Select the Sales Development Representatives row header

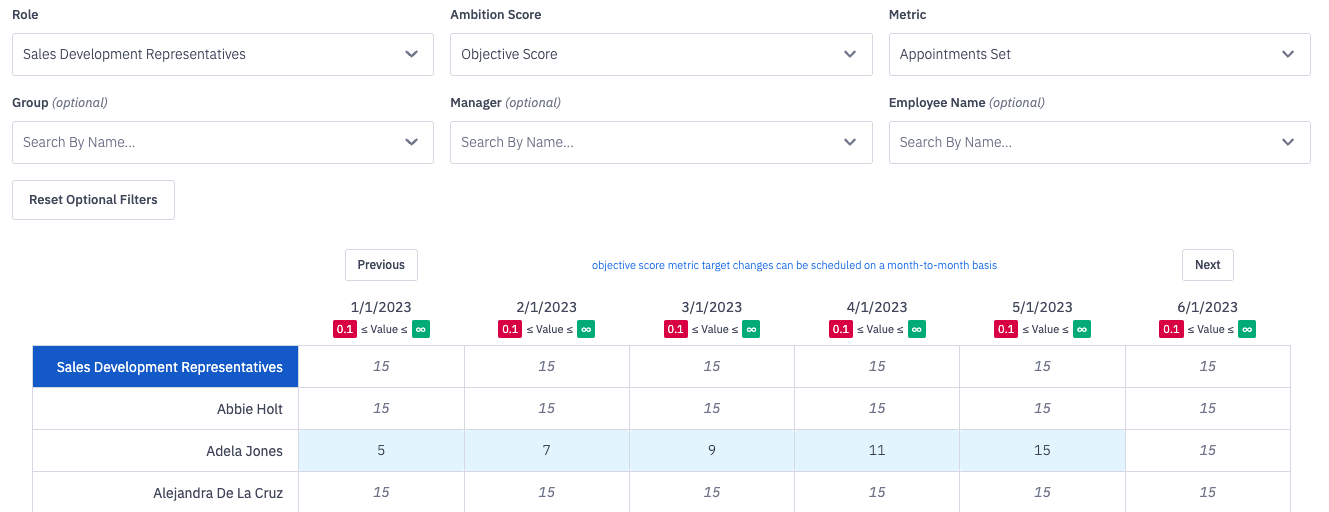[166, 367]
